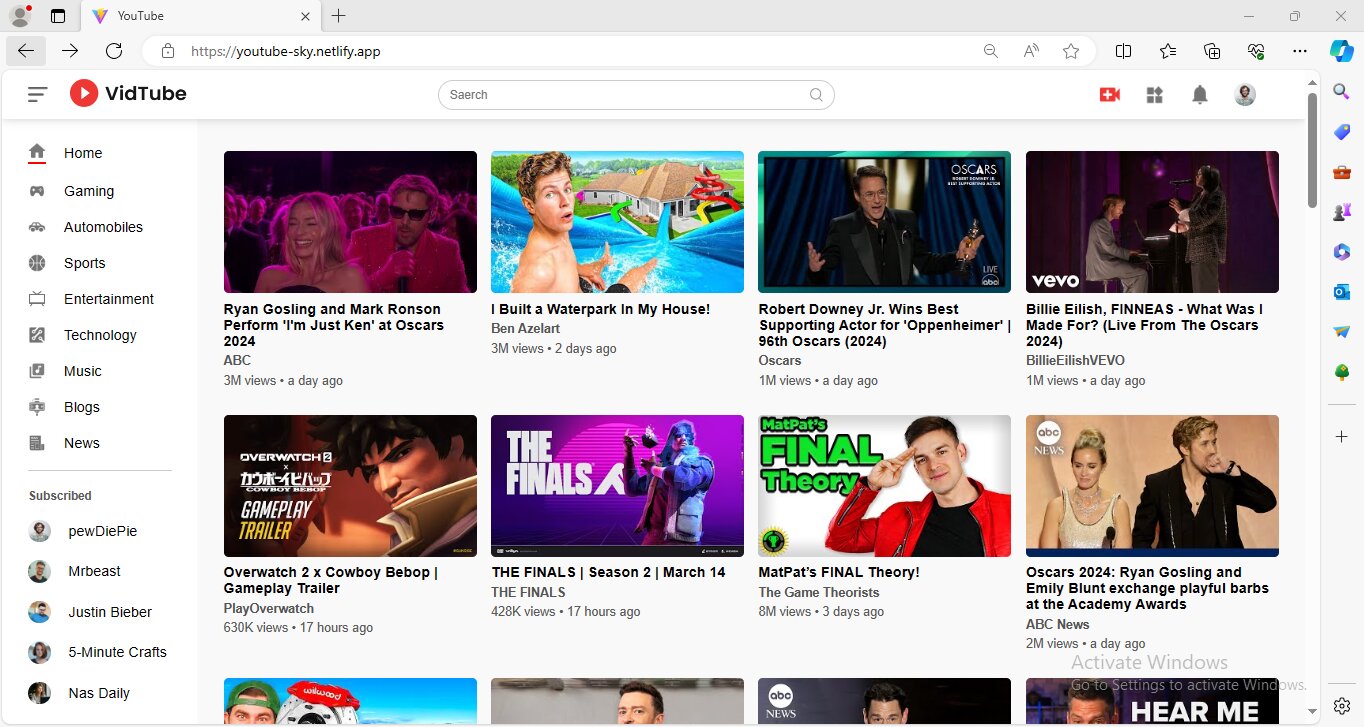Select the Entertainment category

click(x=109, y=299)
